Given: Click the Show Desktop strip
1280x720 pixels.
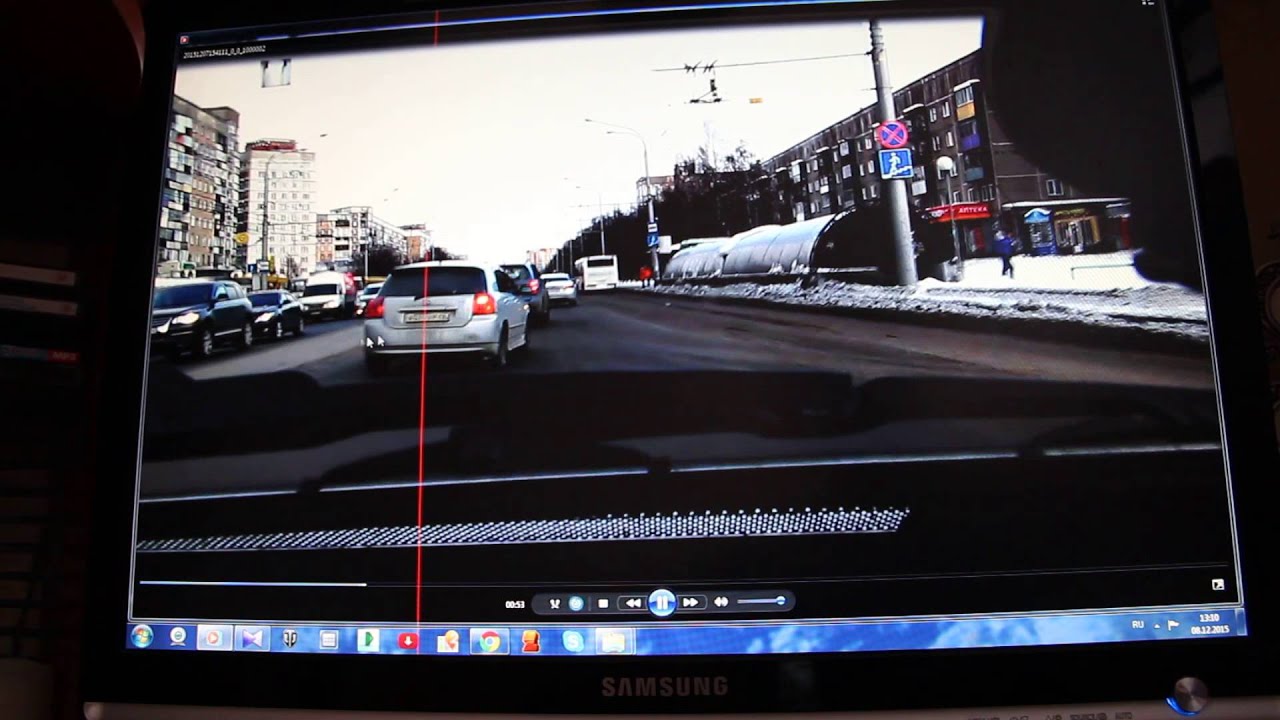Looking at the screenshot, I should pos(1240,620).
